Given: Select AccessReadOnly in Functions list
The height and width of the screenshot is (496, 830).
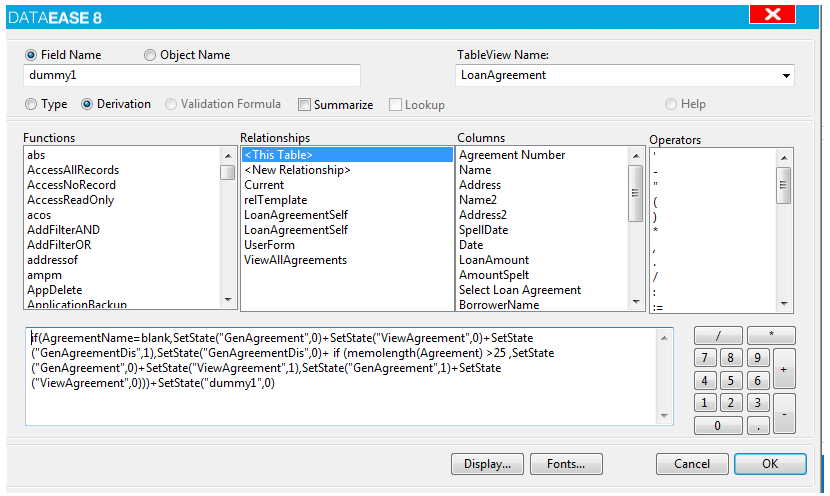Looking at the screenshot, I should click(x=70, y=200).
